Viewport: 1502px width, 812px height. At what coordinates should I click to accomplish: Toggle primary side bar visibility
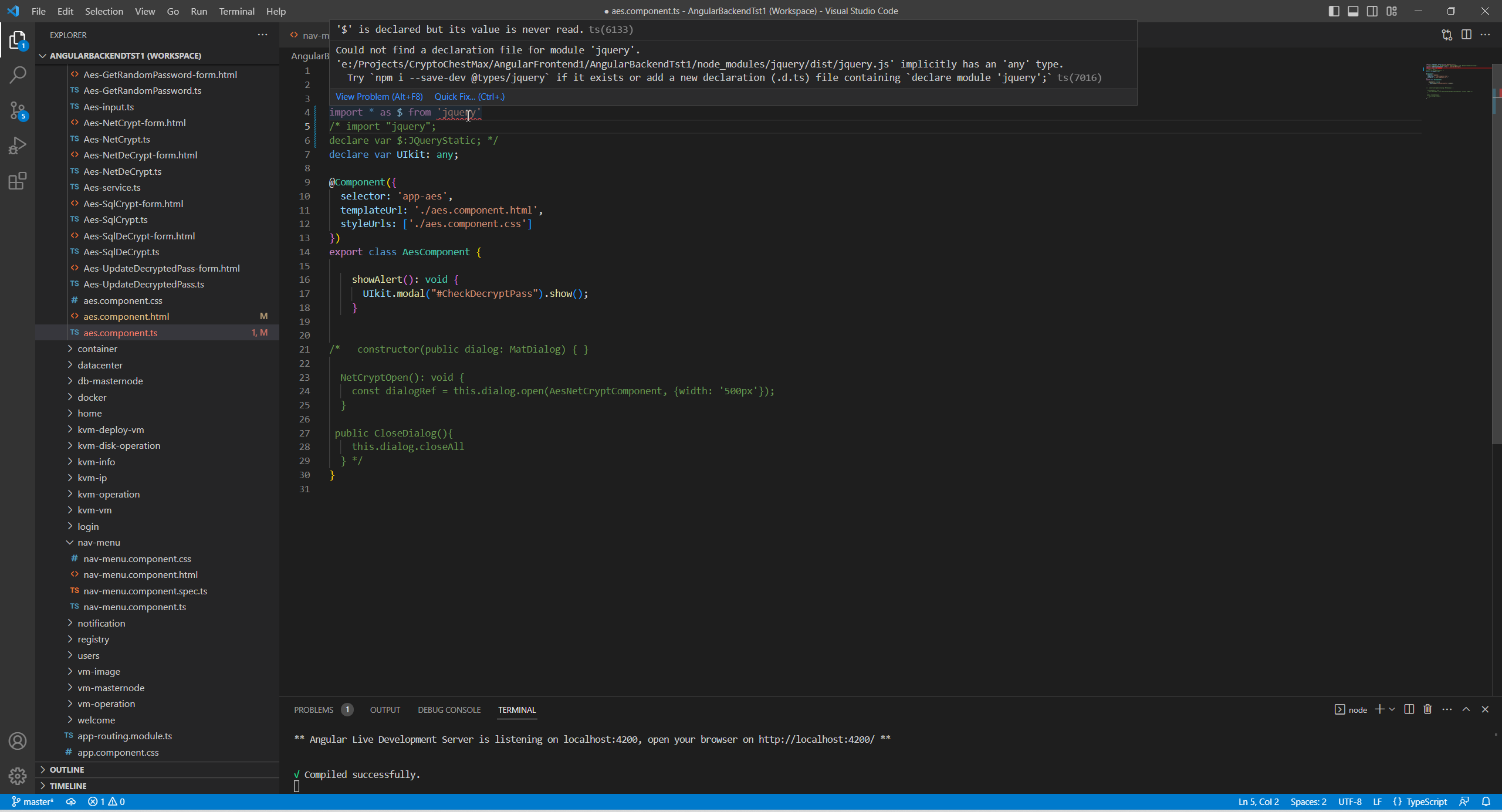coord(1334,11)
